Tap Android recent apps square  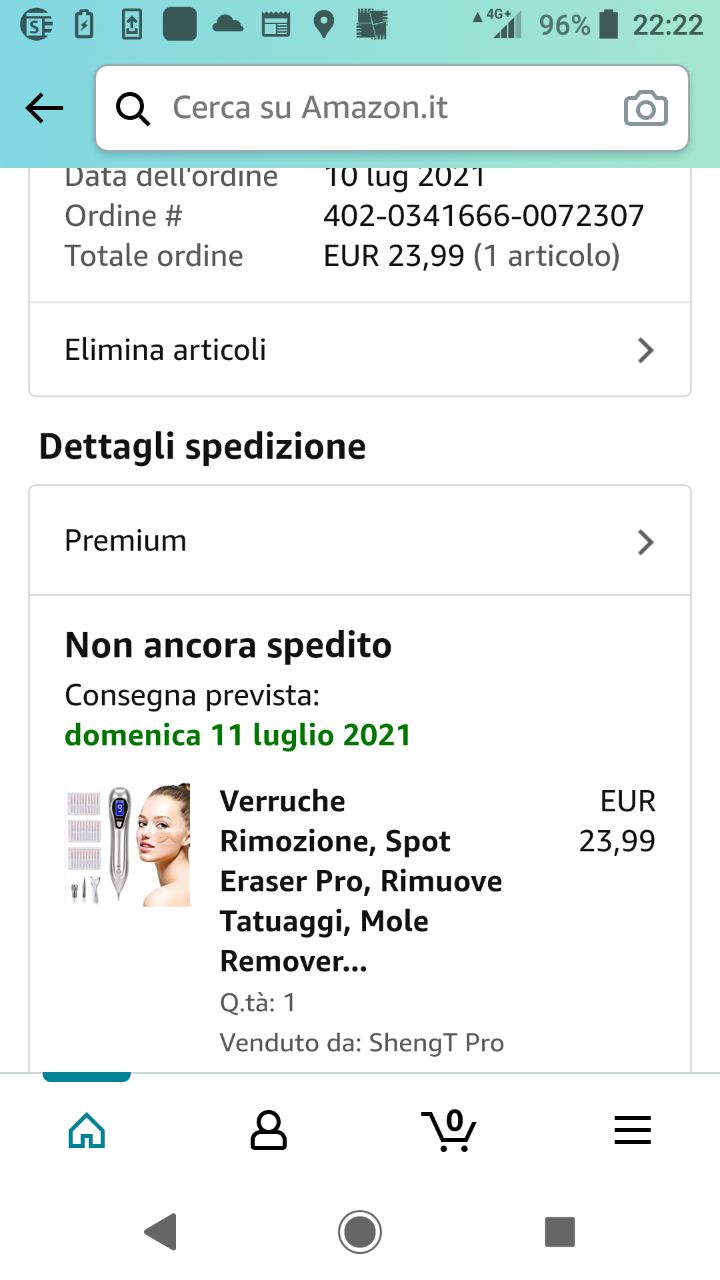pos(559,1231)
